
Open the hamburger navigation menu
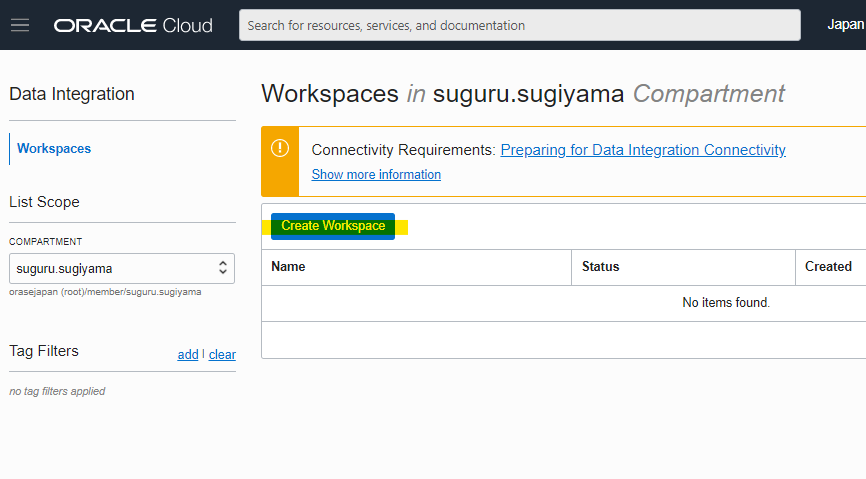point(20,25)
